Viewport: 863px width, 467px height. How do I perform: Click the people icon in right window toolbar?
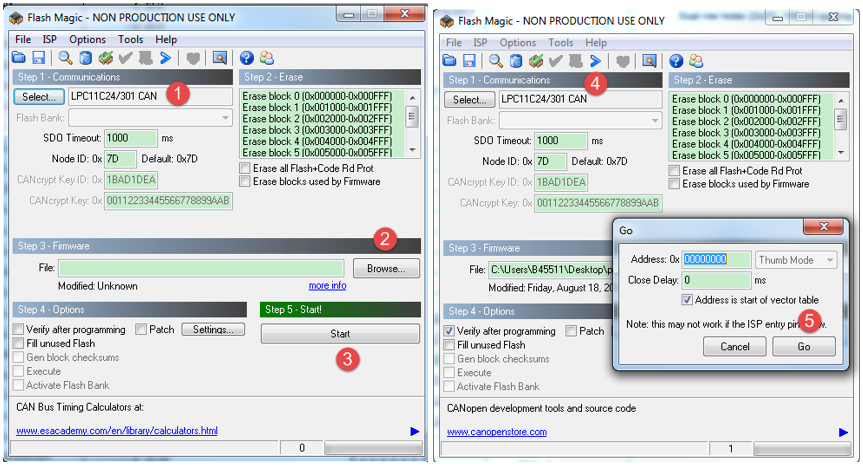(x=696, y=61)
